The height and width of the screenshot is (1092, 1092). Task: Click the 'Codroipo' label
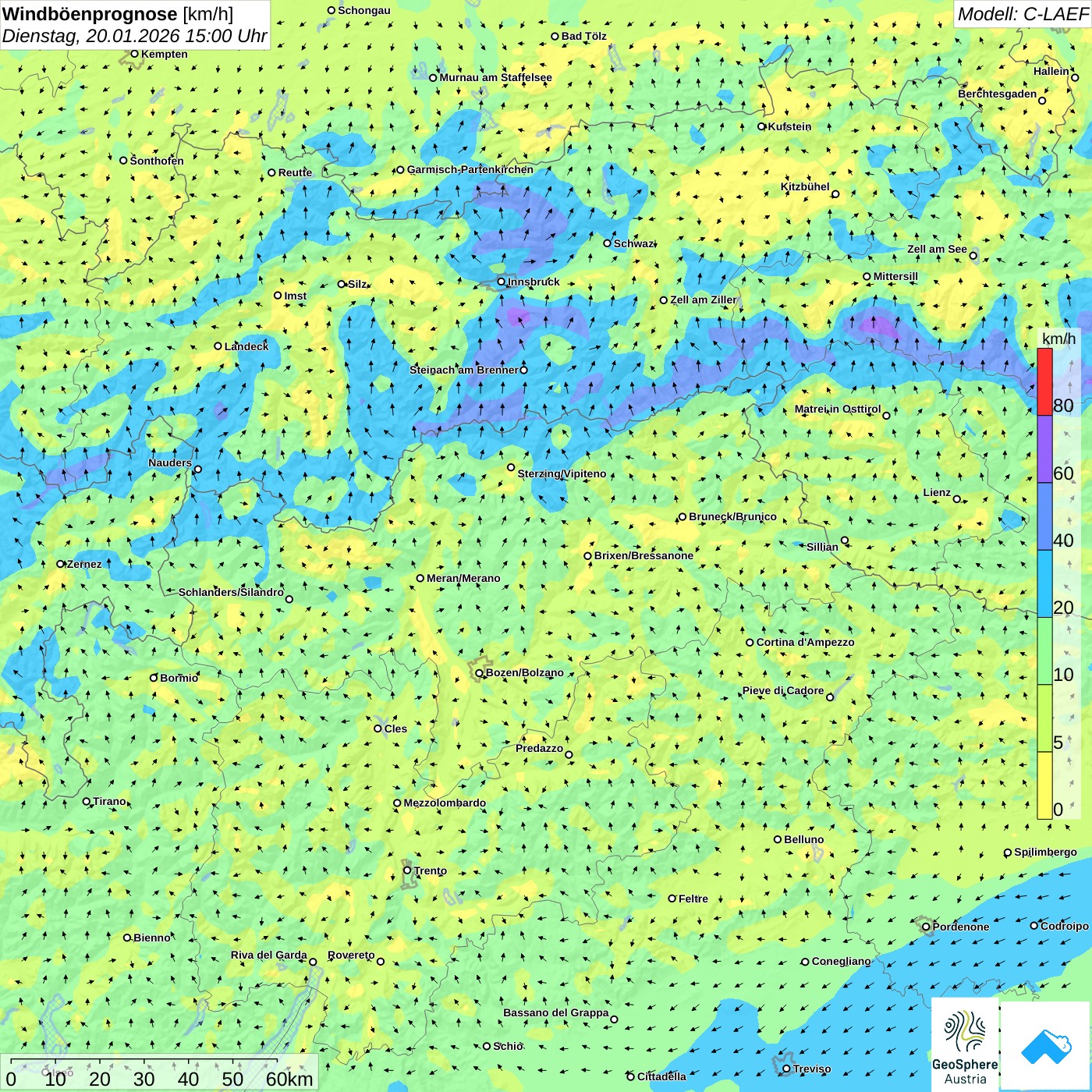coord(1065,926)
